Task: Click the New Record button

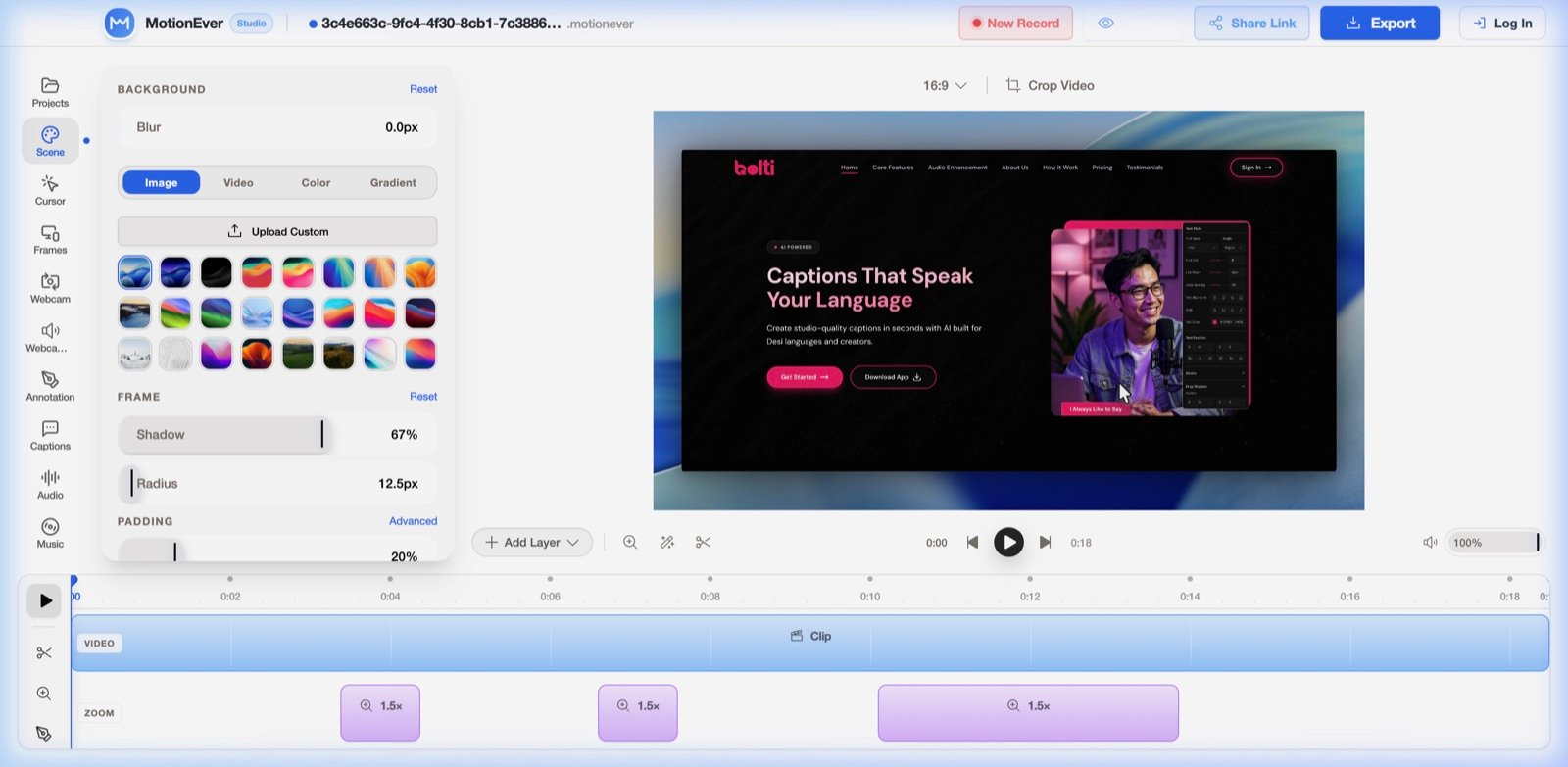Action: 1015,23
